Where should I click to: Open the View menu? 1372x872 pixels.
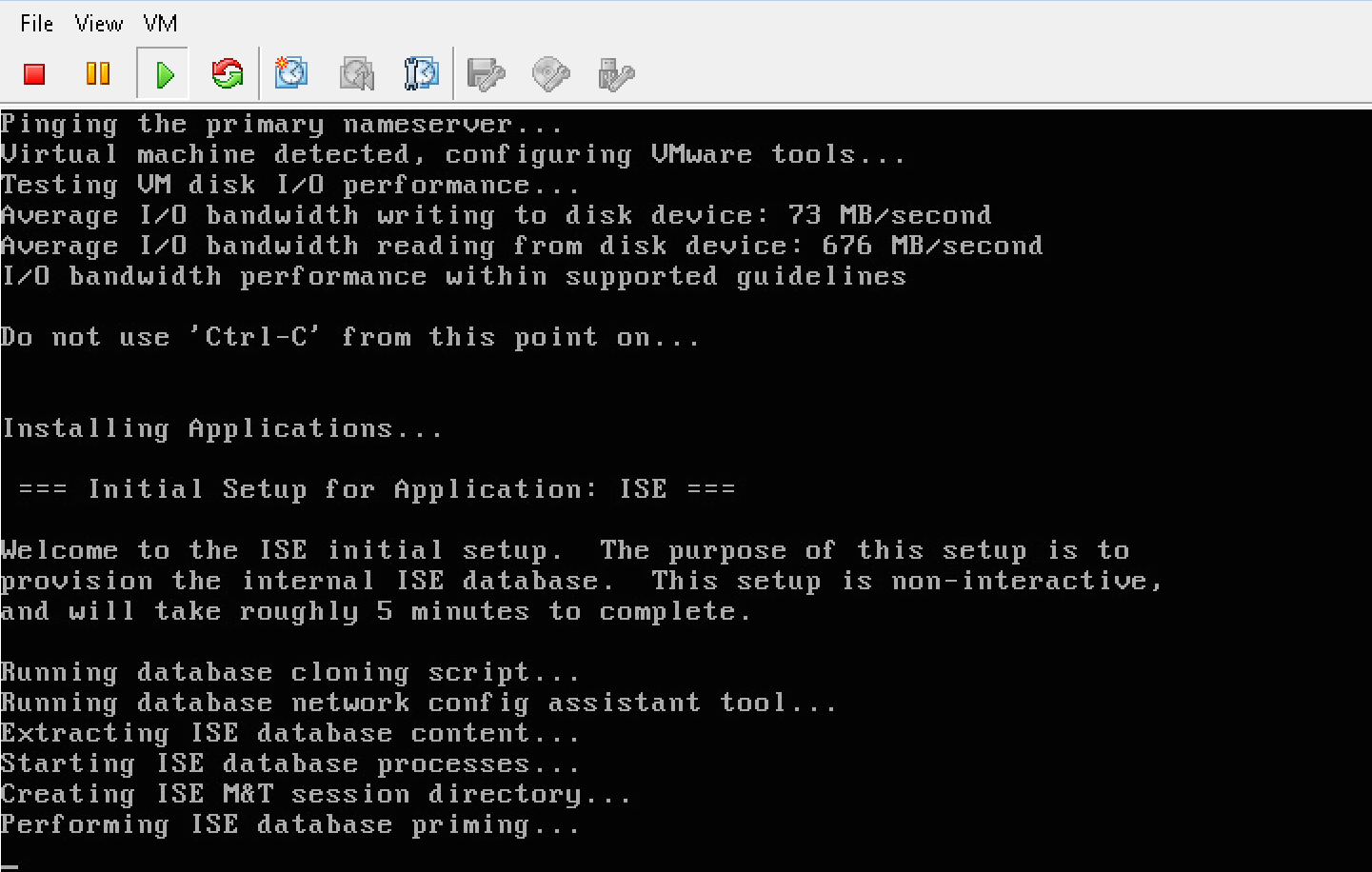pos(99,24)
